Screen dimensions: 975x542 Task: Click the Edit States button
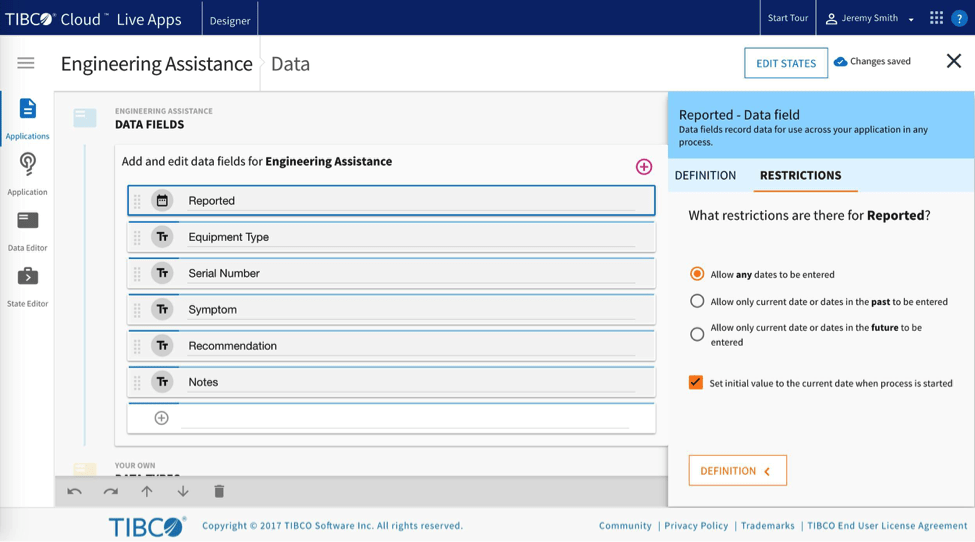click(x=786, y=63)
